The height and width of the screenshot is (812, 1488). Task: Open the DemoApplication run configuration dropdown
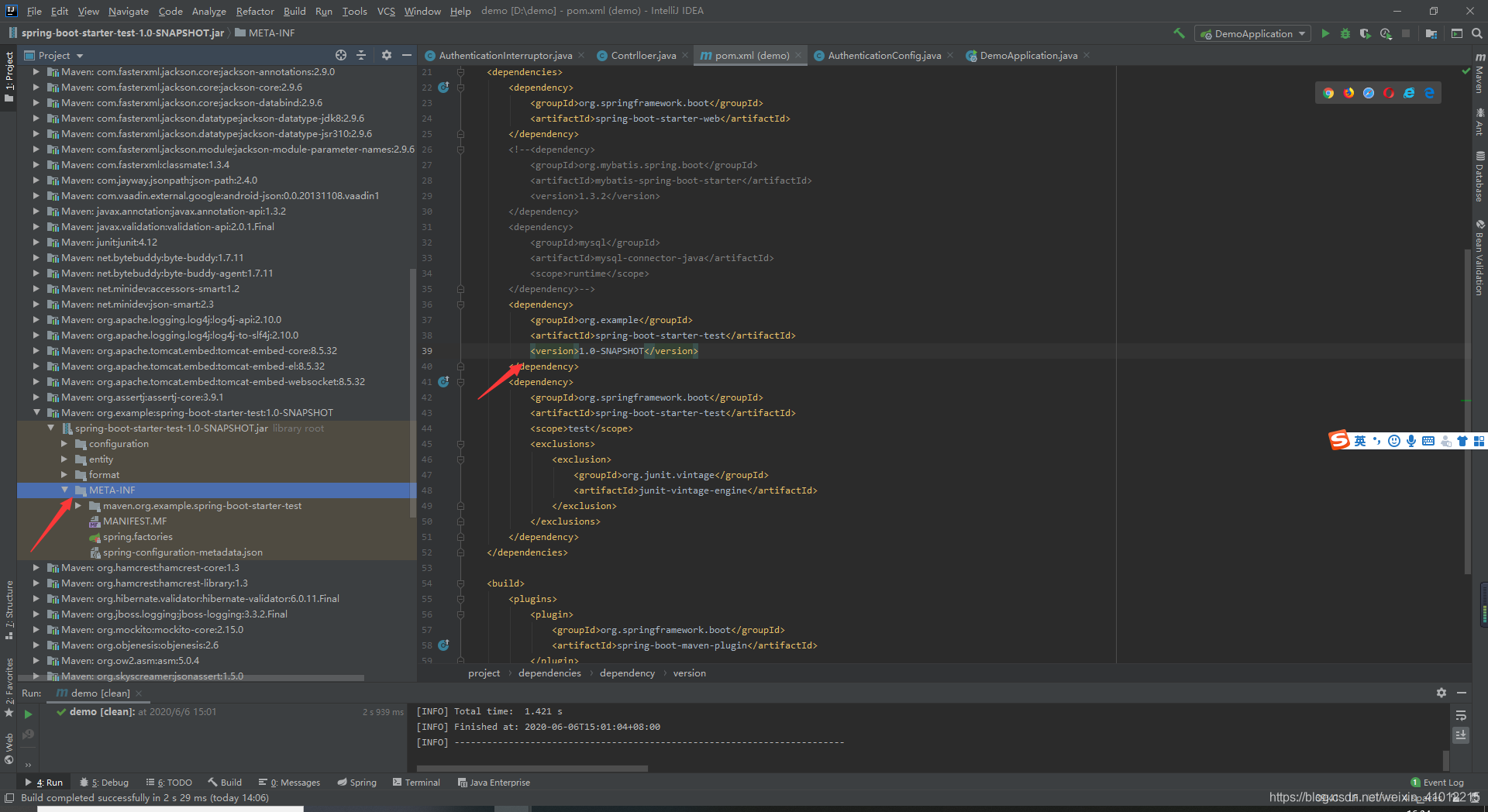(x=1252, y=33)
